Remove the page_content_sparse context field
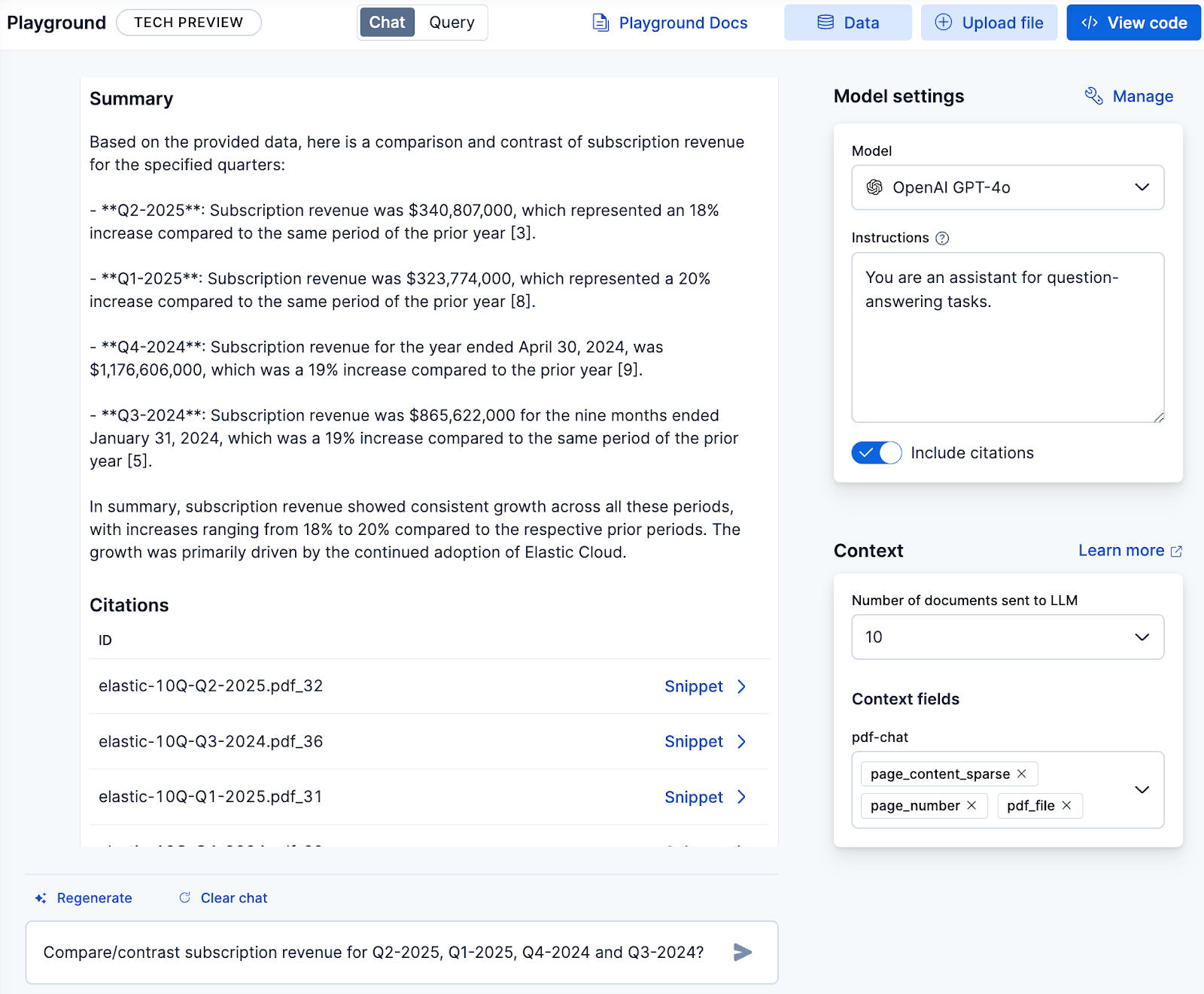1204x994 pixels. tap(1022, 774)
